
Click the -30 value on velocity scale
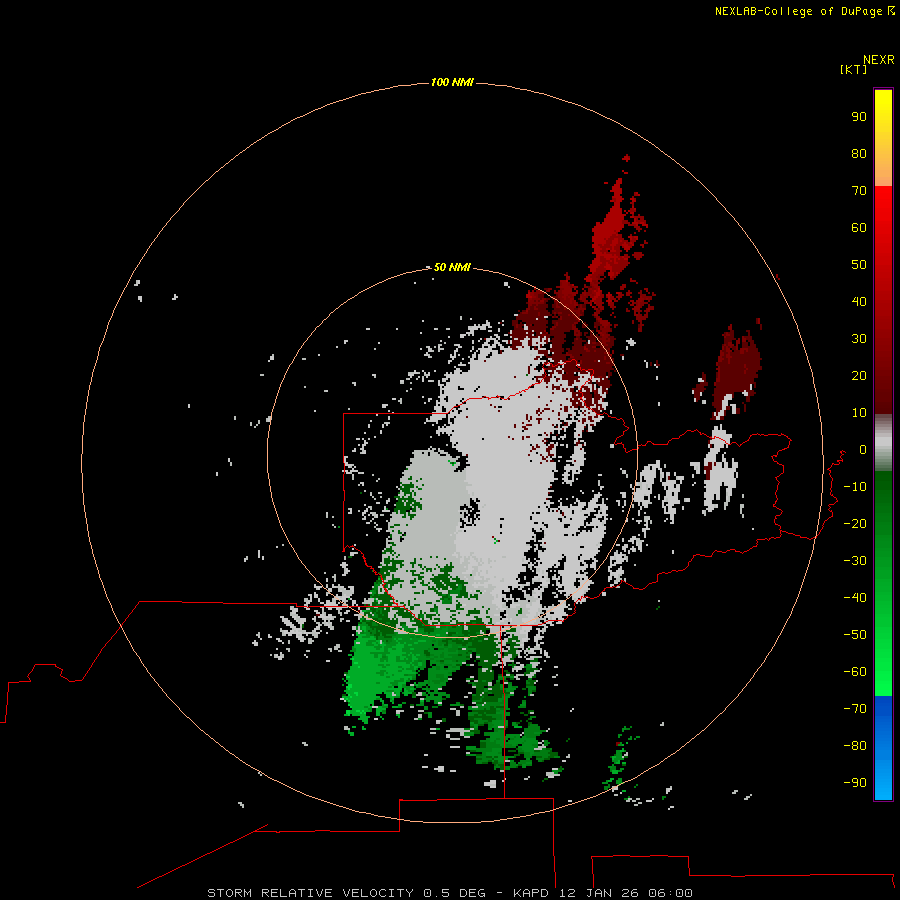[855, 561]
